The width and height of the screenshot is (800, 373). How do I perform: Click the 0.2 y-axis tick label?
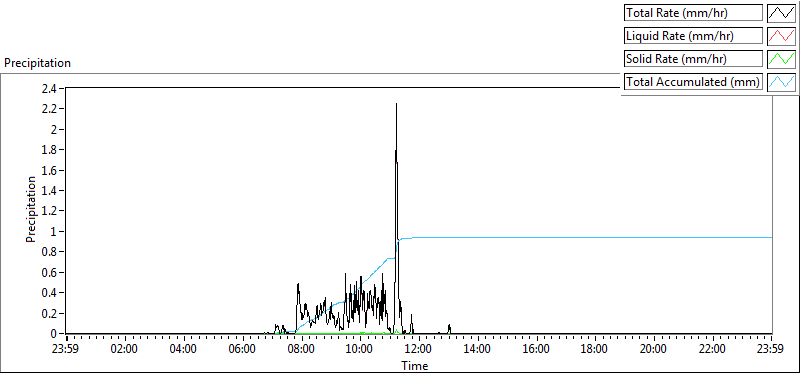pyautogui.click(x=50, y=313)
